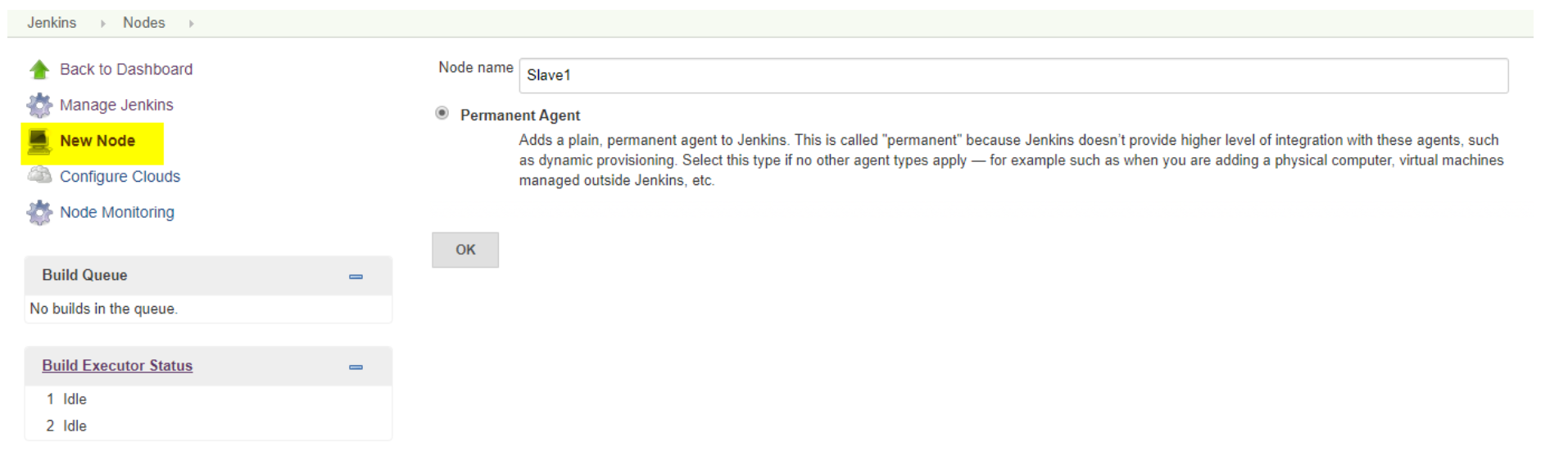
Task: Click the Permanent Agent label text
Action: point(520,115)
